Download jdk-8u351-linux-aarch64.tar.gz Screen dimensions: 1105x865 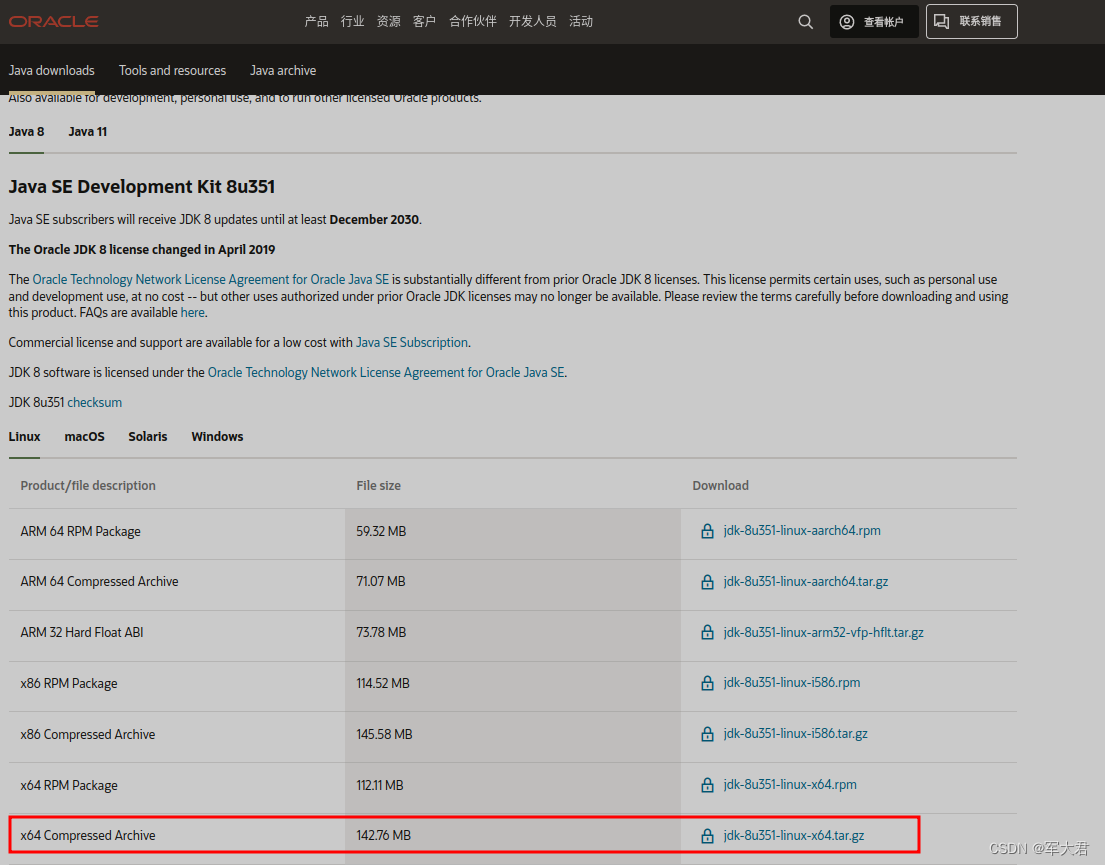coord(805,582)
